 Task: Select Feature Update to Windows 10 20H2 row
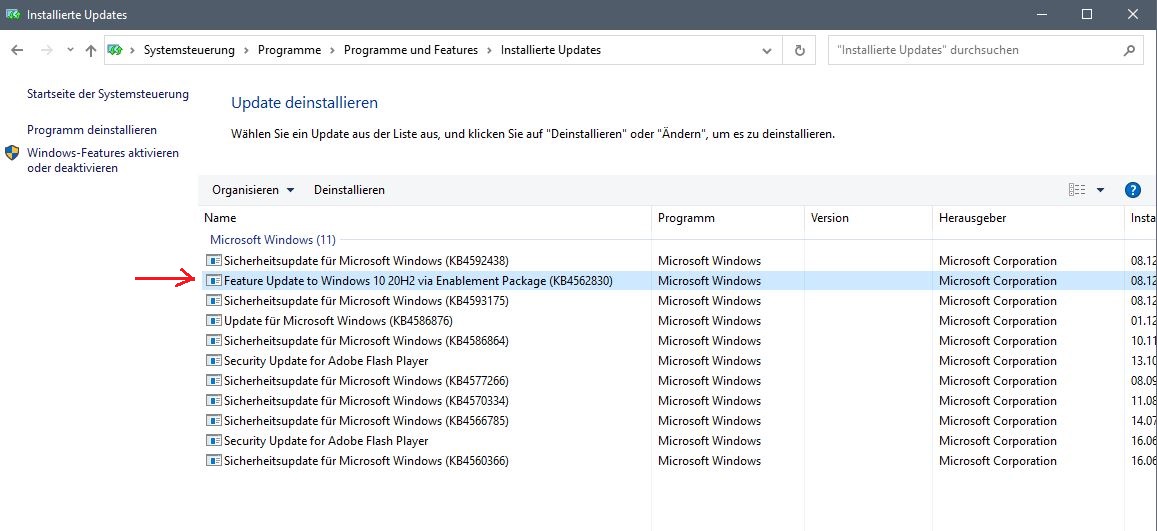(678, 280)
